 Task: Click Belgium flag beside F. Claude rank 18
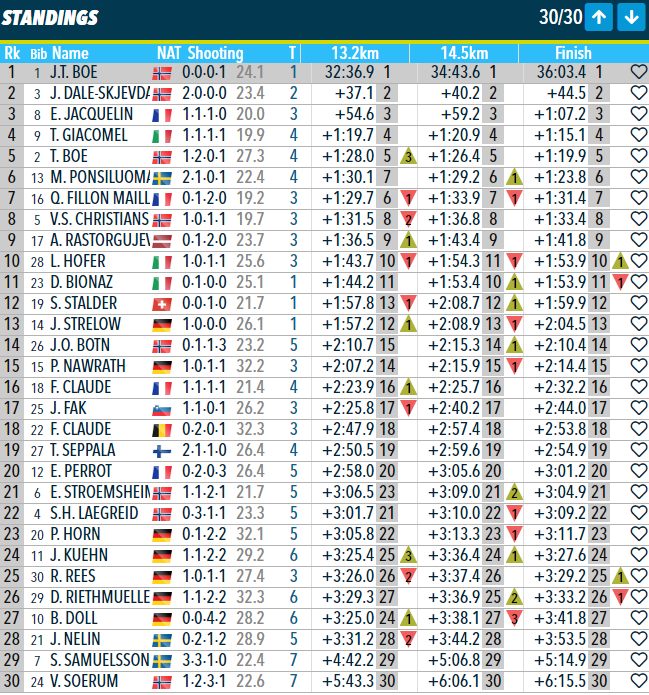point(162,429)
